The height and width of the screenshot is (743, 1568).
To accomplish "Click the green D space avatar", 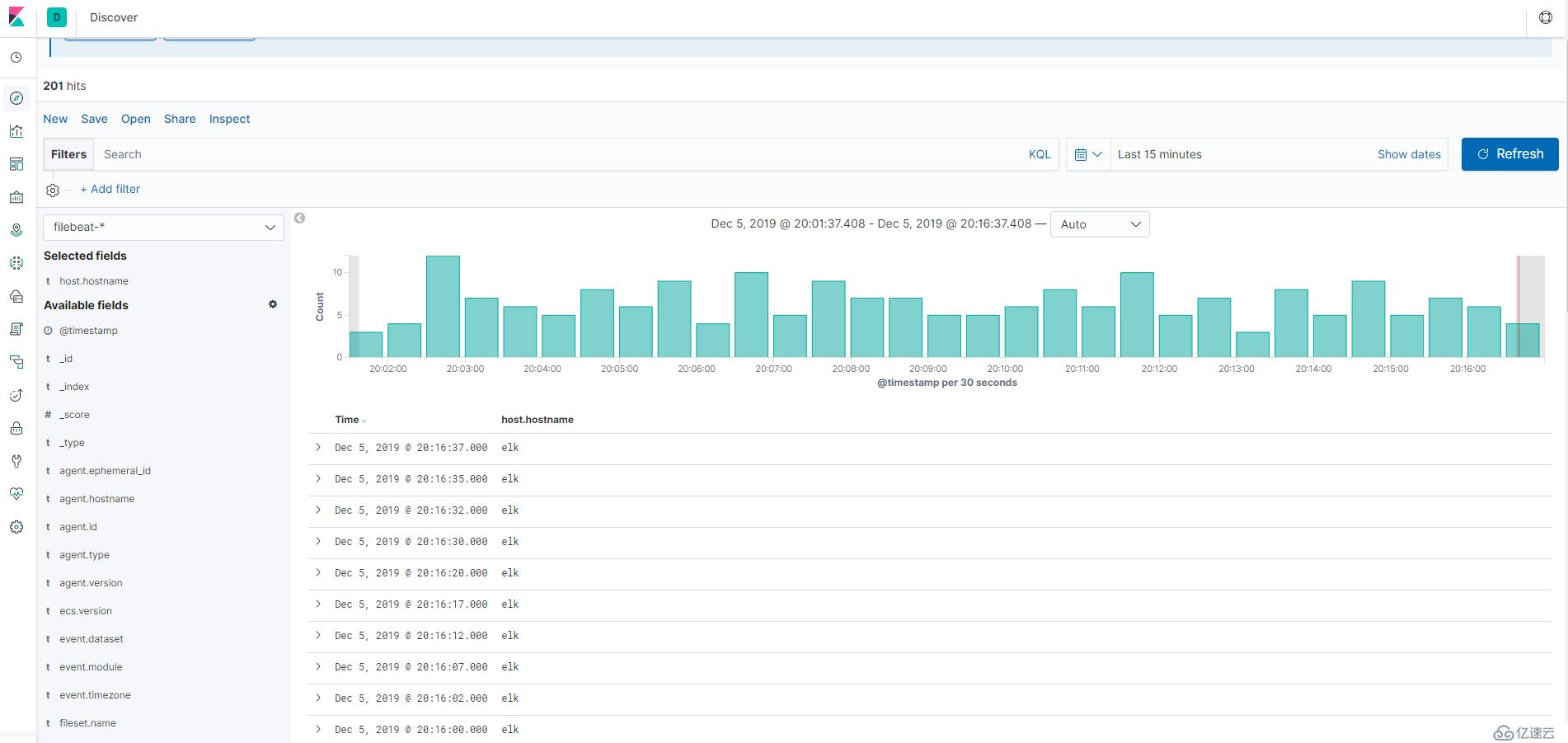I will tap(57, 17).
